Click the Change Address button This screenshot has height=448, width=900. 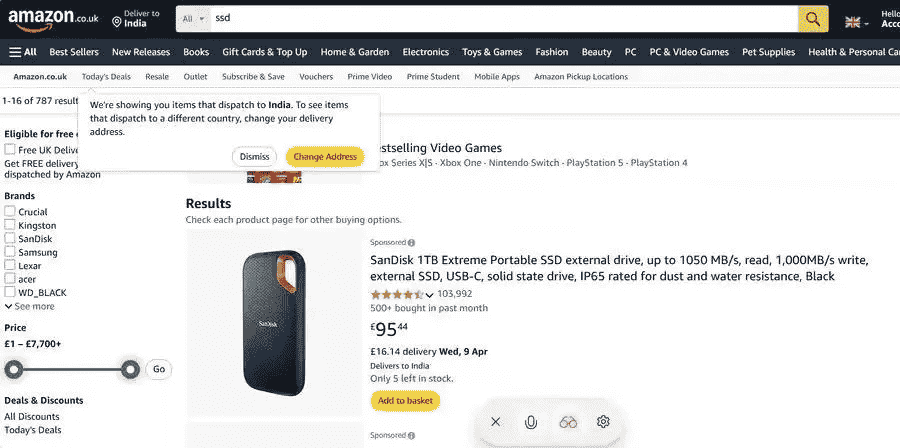pos(325,157)
